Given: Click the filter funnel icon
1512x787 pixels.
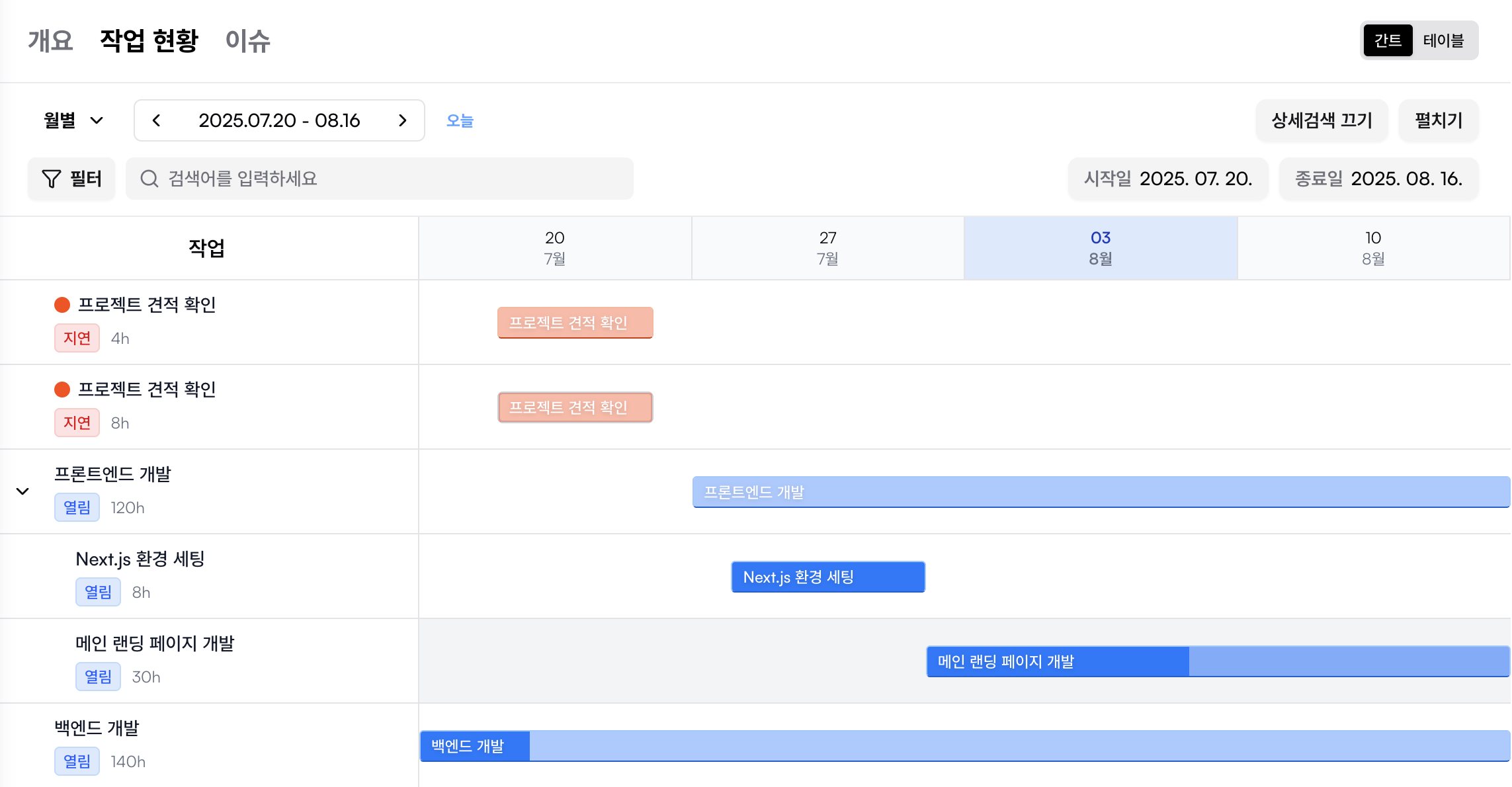Looking at the screenshot, I should pos(51,179).
